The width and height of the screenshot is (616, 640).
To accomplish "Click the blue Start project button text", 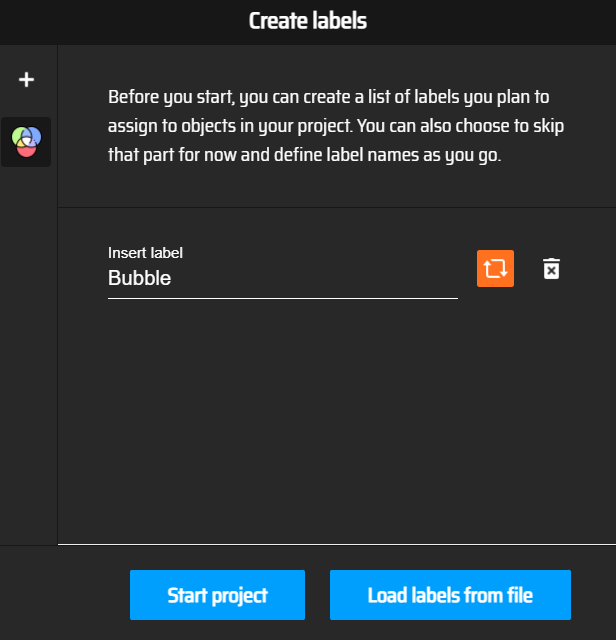I will [x=217, y=595].
